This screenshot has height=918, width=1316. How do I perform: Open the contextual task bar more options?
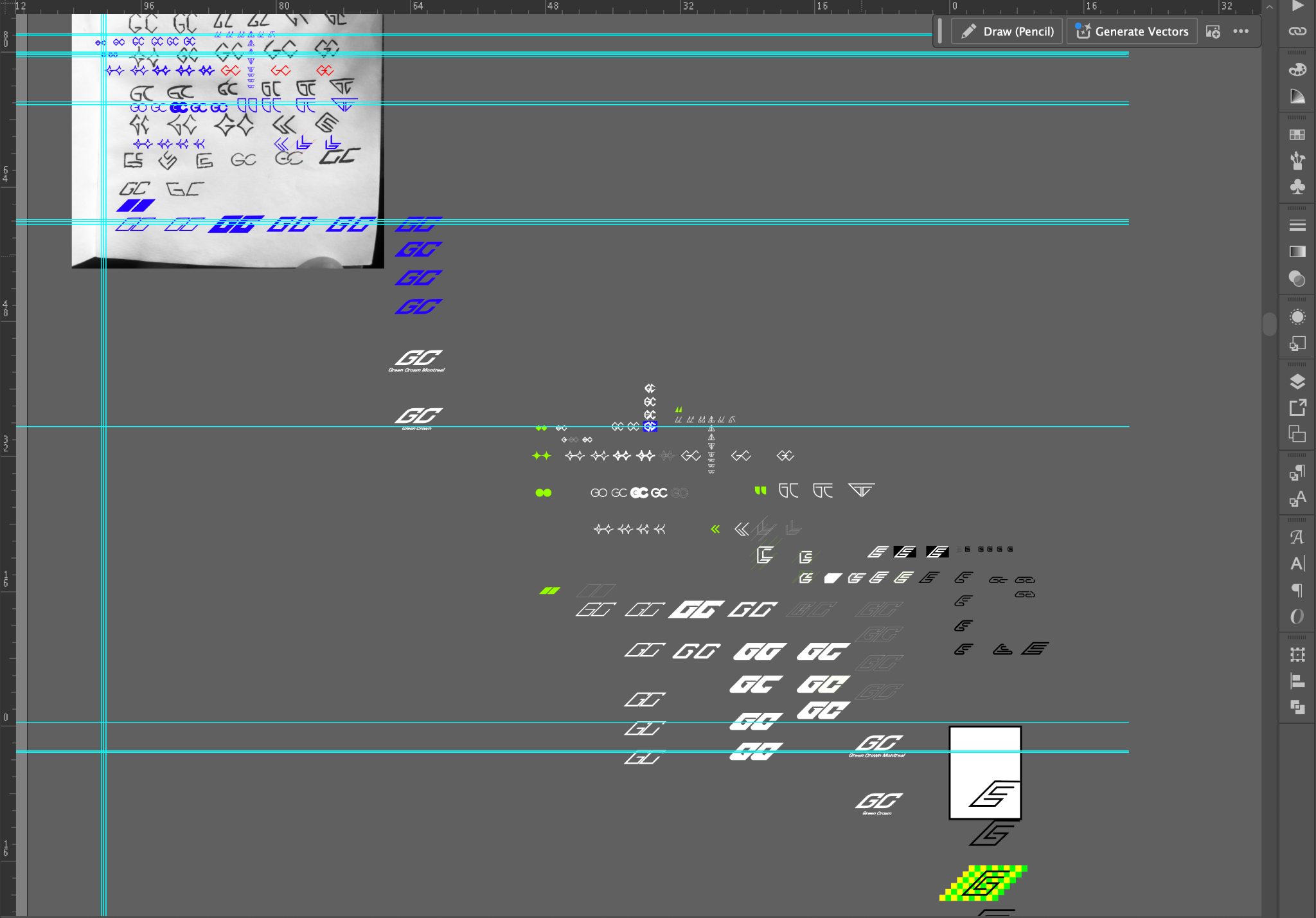(x=1241, y=32)
